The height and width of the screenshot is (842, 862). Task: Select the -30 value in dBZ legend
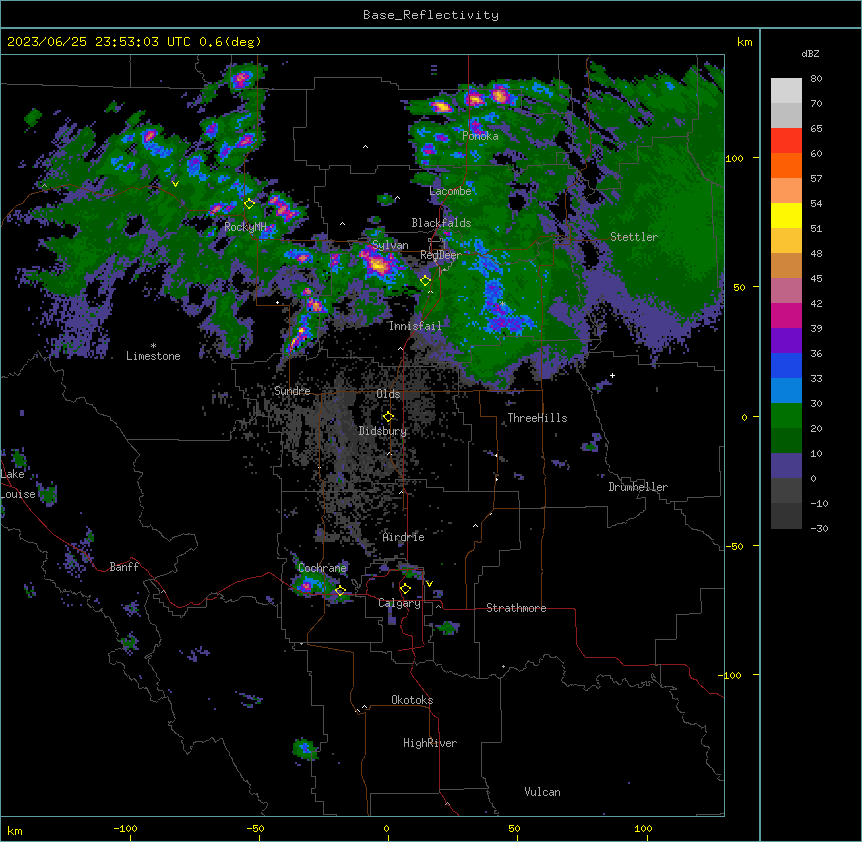point(819,529)
